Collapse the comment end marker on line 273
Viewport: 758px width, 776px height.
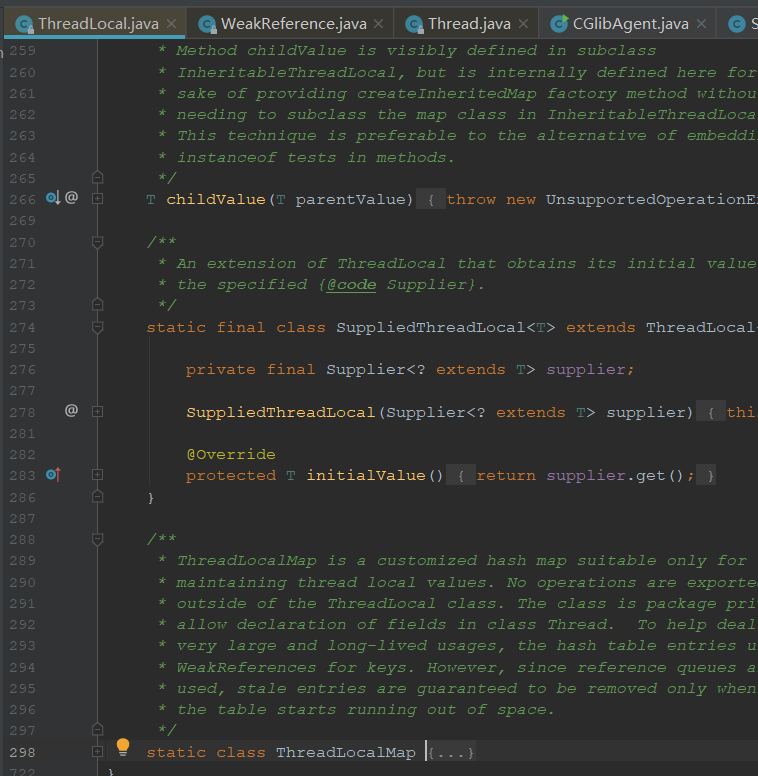click(97, 304)
